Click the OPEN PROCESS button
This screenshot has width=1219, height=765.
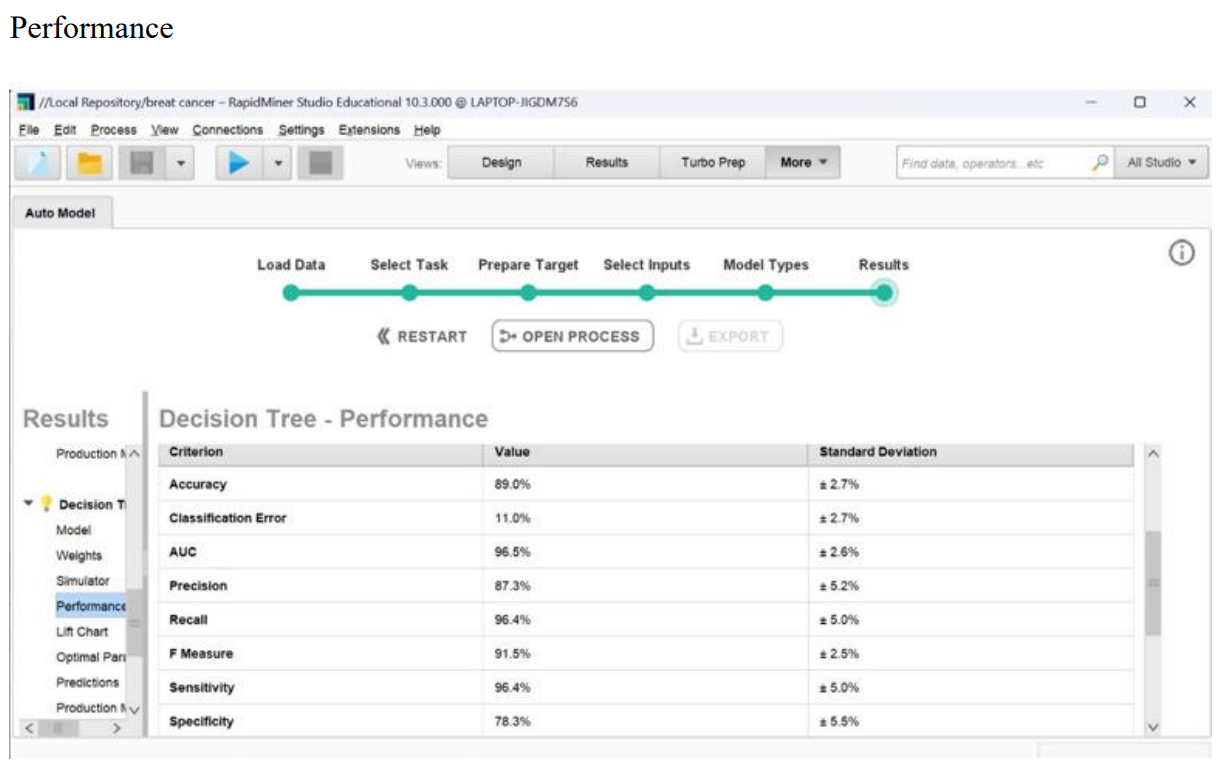coord(572,337)
